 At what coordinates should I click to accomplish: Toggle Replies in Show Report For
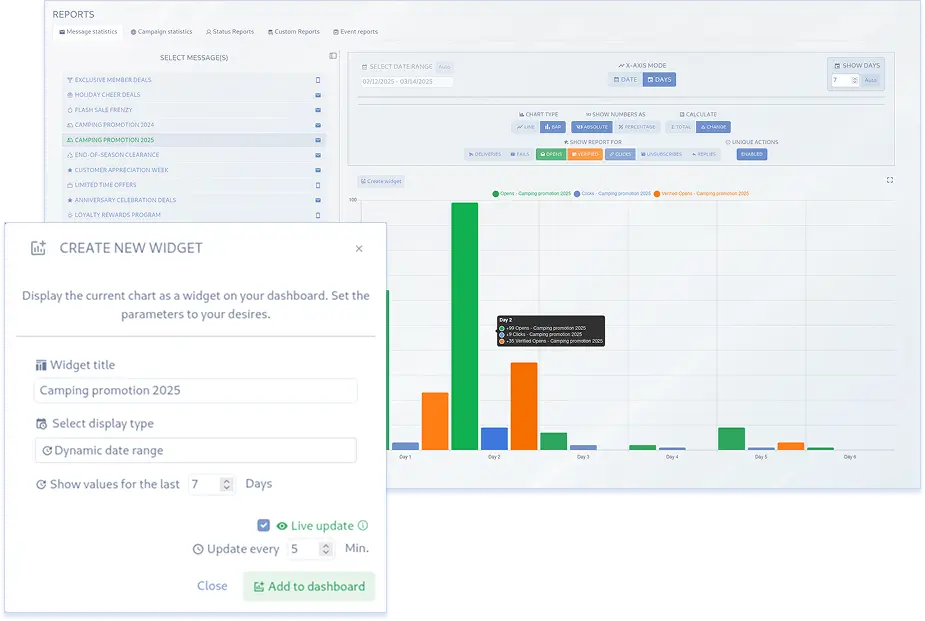(x=704, y=155)
